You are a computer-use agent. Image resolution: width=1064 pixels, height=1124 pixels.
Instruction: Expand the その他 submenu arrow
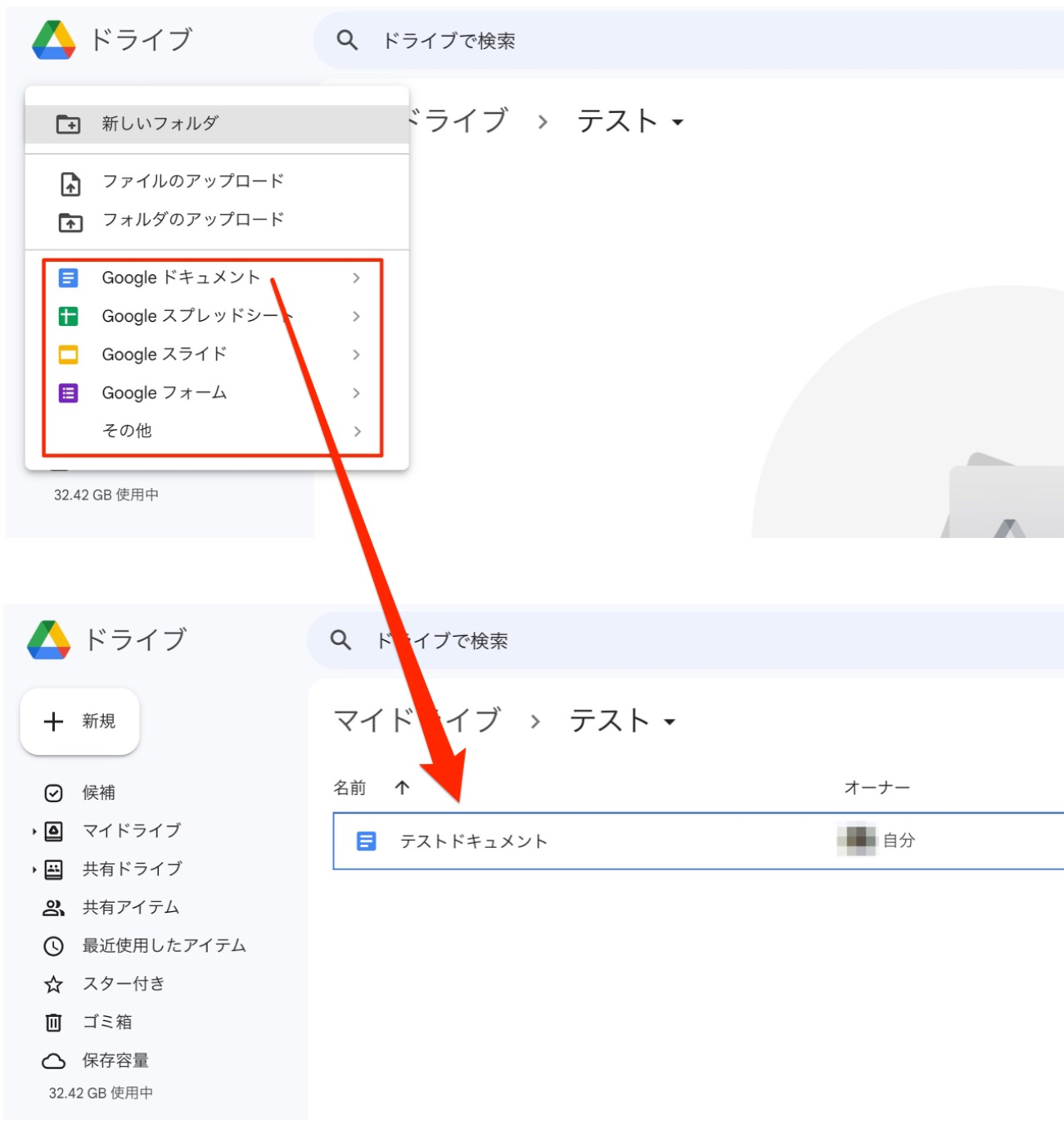356,431
